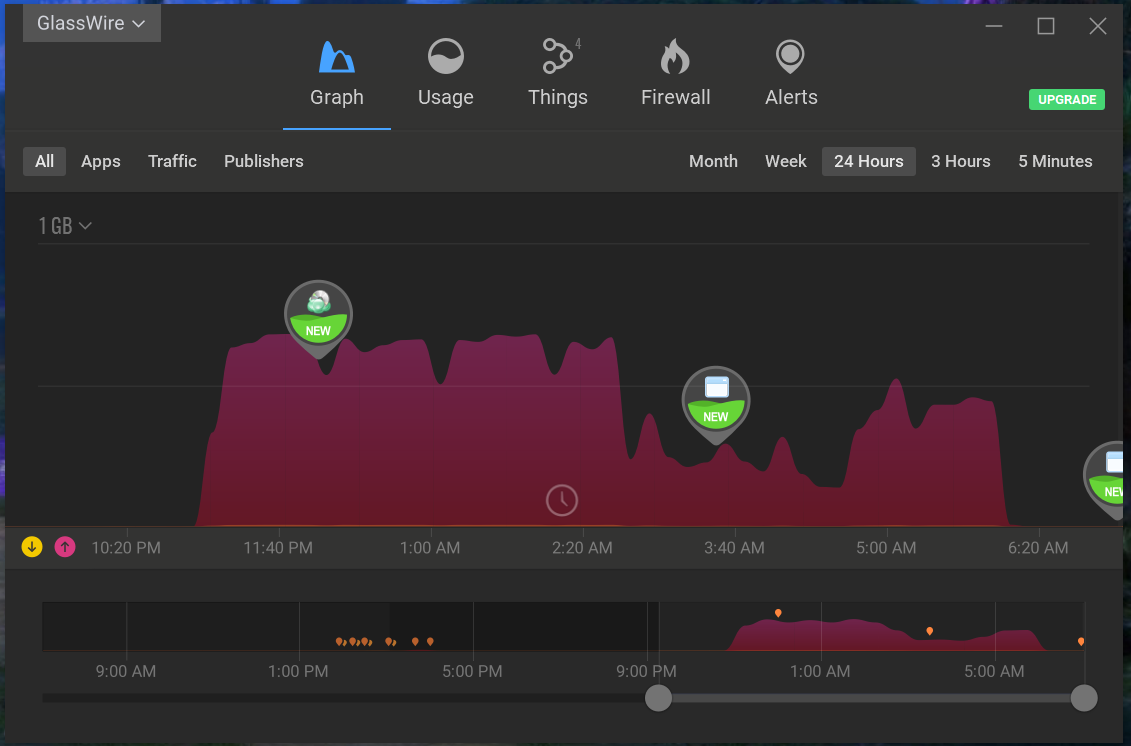Screen dimensions: 1131x746
Task: Switch to the Apps filter tab
Action: coord(101,162)
